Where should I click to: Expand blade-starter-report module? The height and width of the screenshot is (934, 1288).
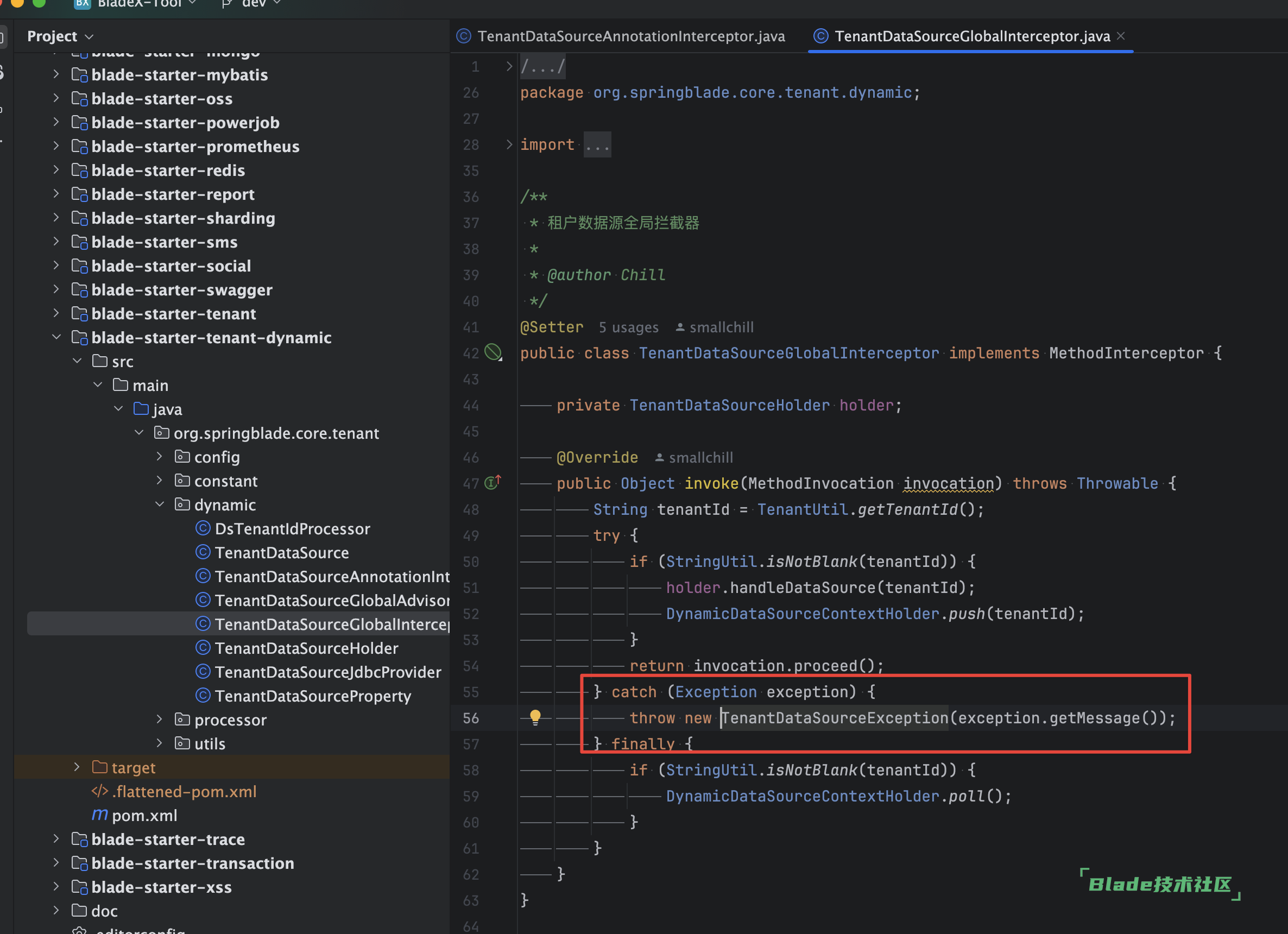[x=55, y=193]
